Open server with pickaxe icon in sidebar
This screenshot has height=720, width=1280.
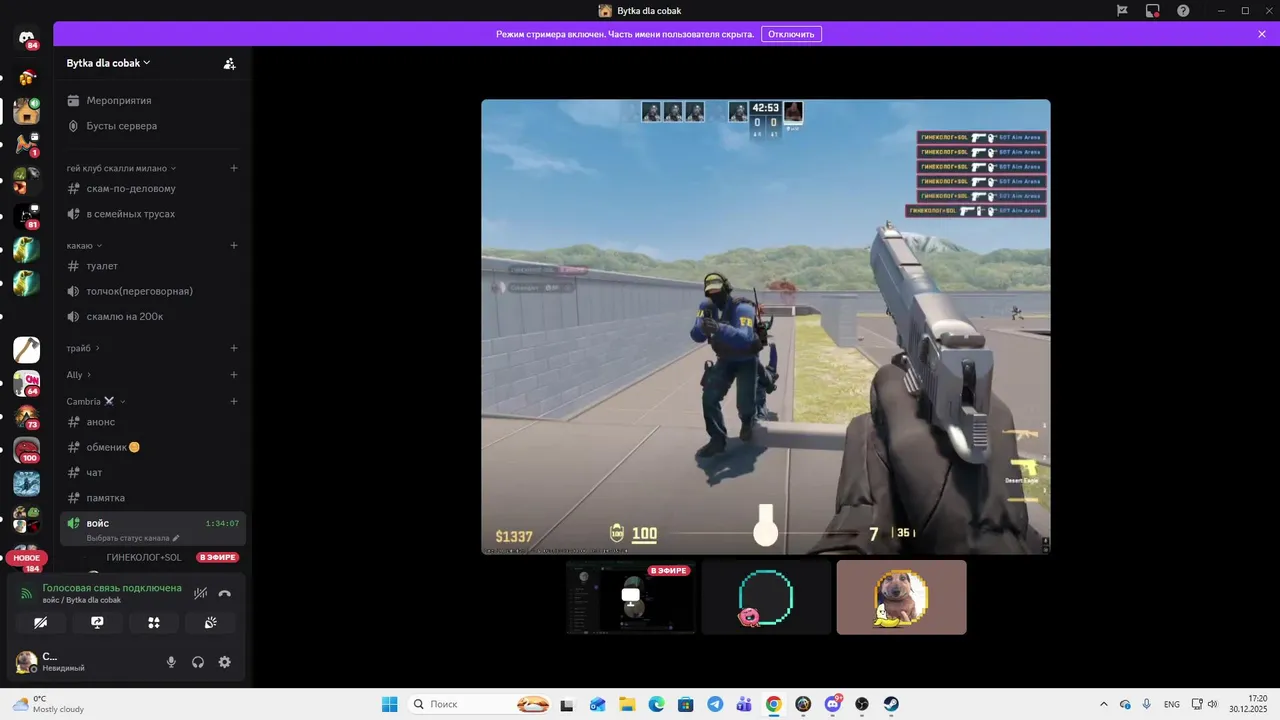tap(27, 349)
